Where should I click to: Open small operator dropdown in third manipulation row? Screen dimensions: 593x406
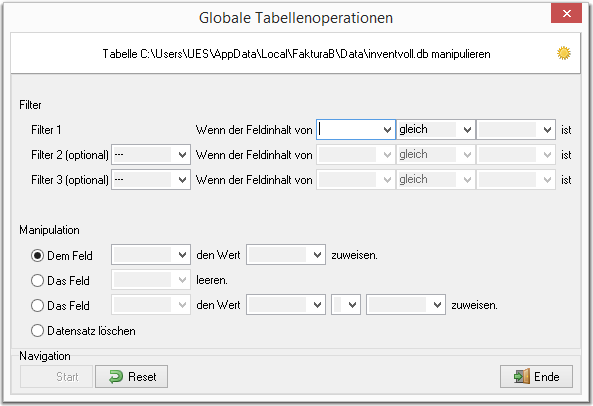pyautogui.click(x=352, y=305)
